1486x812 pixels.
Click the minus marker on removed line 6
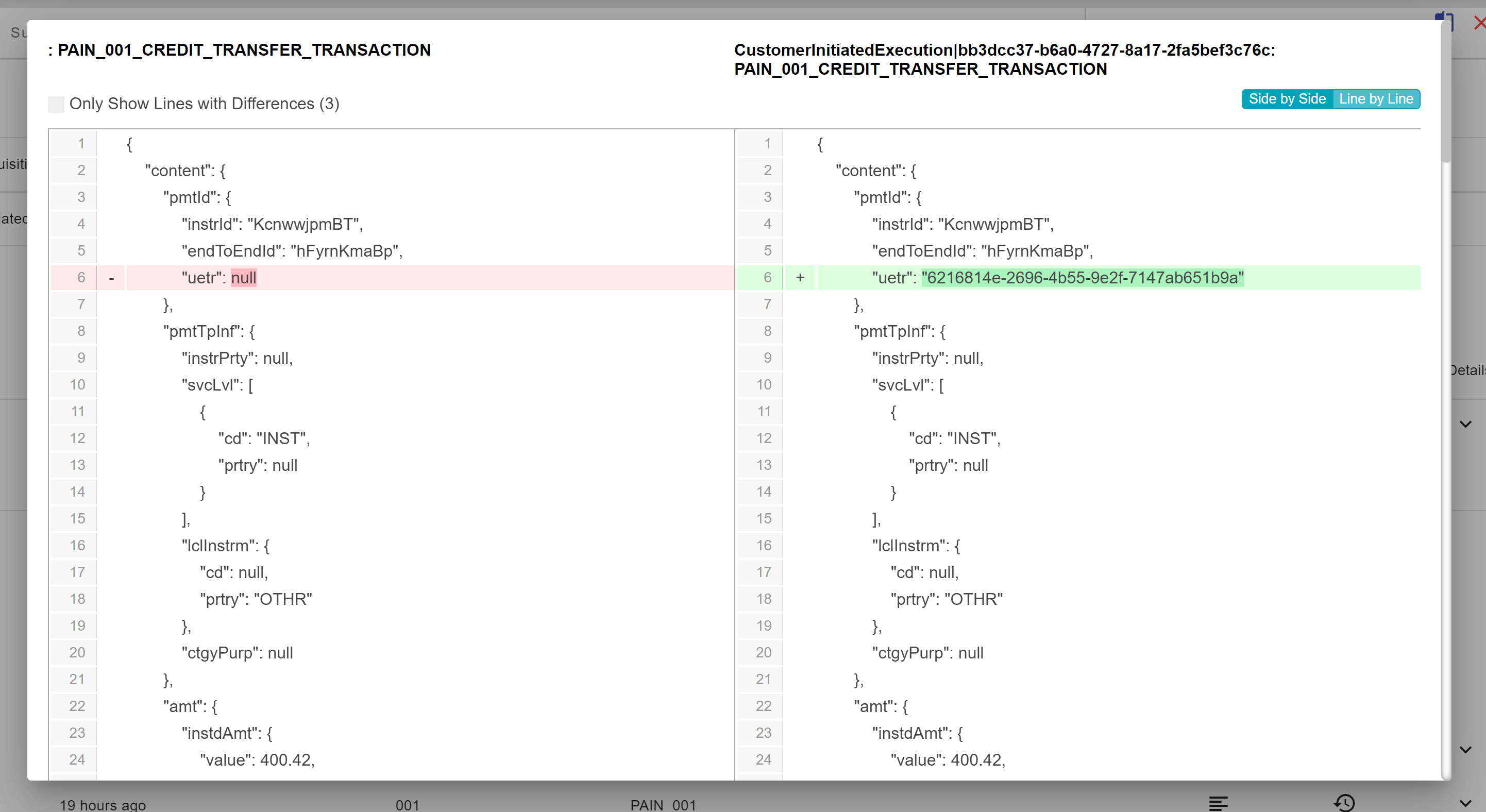click(x=112, y=278)
